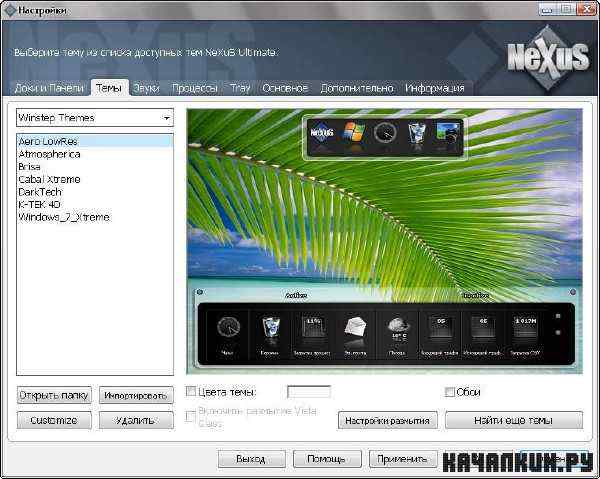Click the Выход button
This screenshot has height=479, width=600.
(251, 459)
